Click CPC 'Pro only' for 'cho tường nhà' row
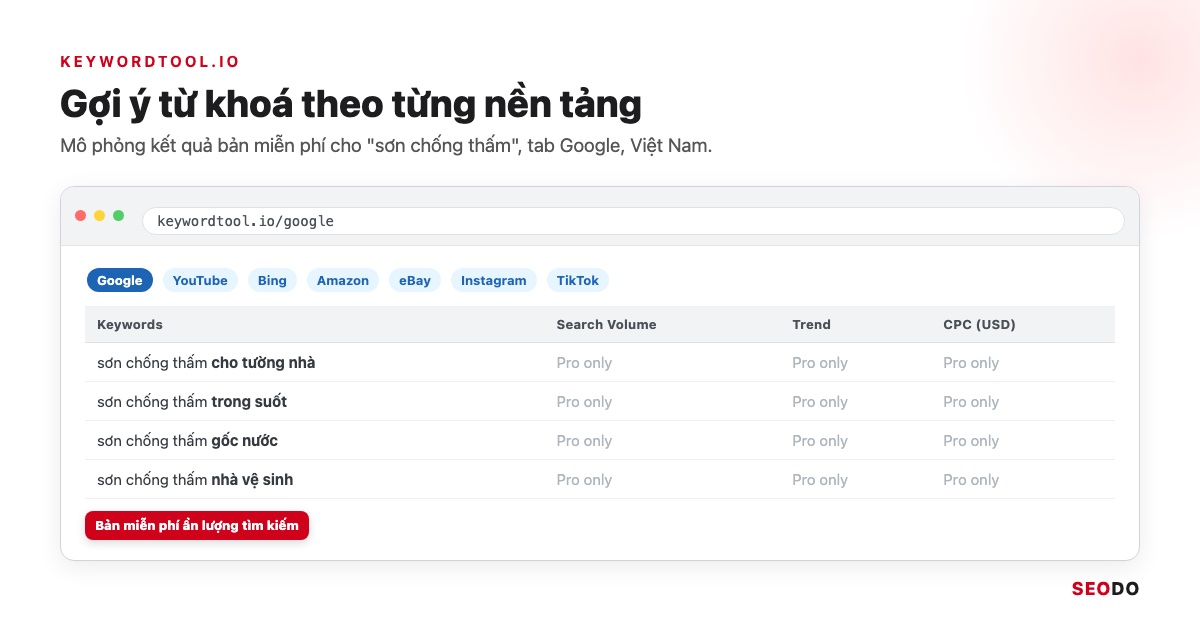The width and height of the screenshot is (1200, 621). point(971,363)
